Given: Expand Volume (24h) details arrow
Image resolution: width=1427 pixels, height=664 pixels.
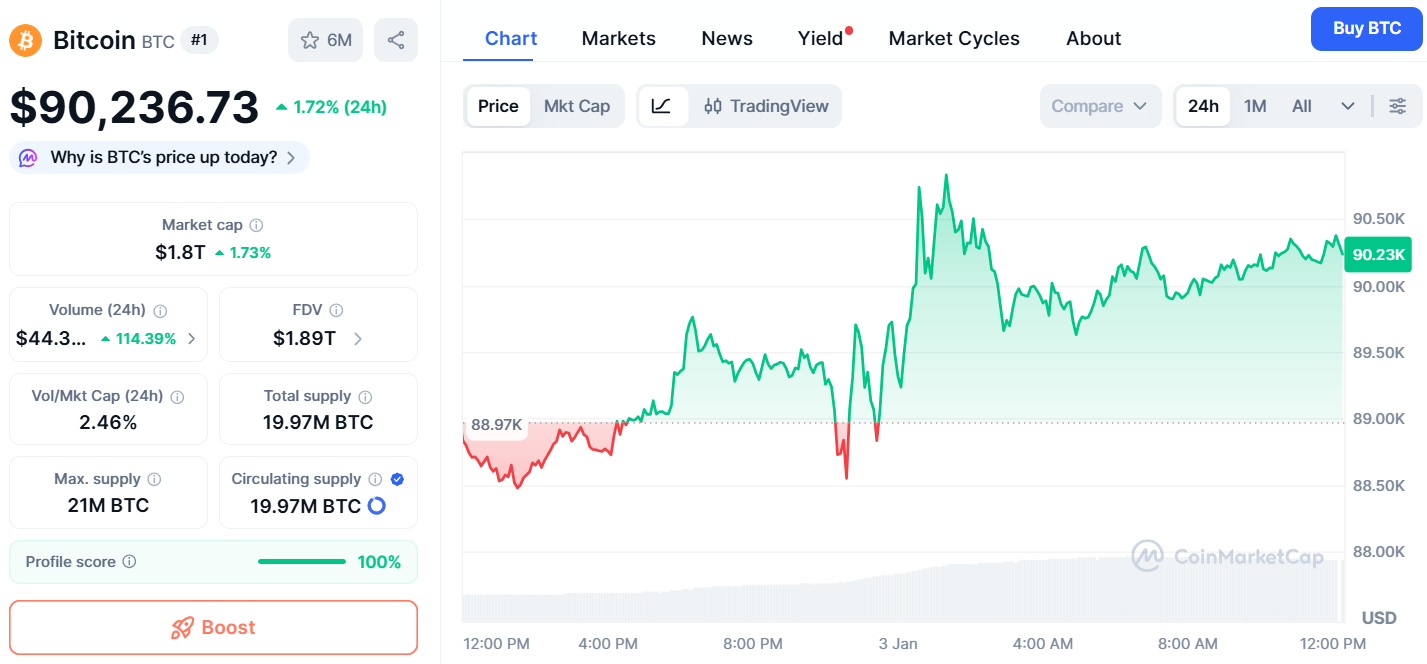Looking at the screenshot, I should coord(192,339).
